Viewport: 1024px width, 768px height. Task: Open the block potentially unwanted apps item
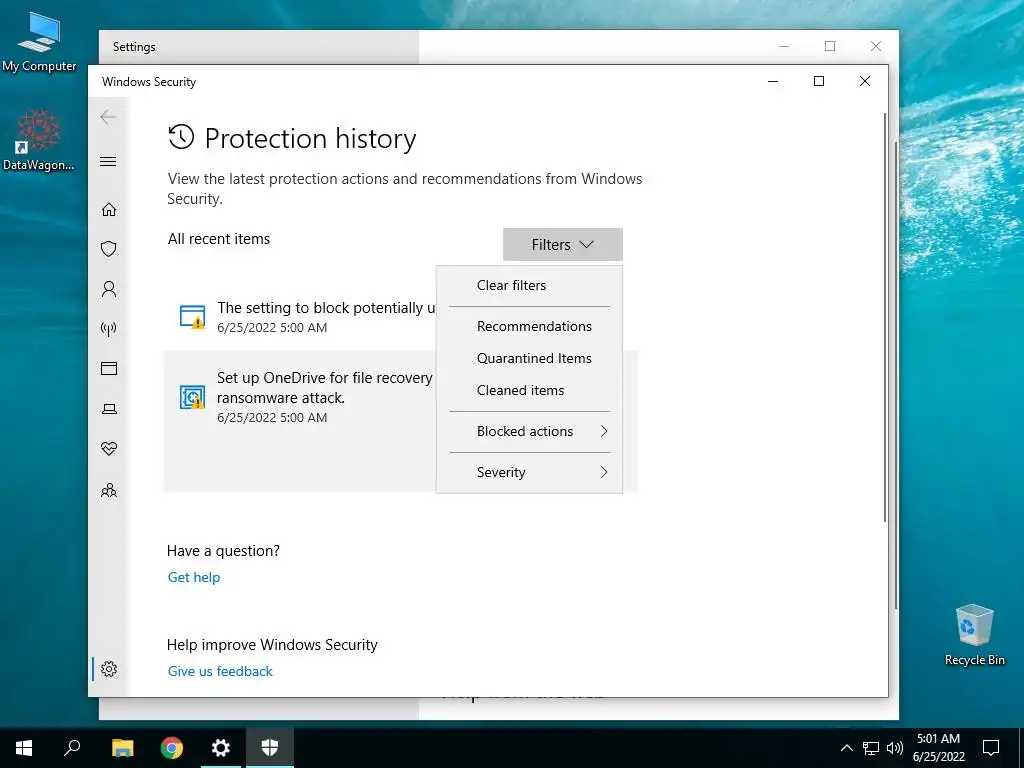[300, 317]
